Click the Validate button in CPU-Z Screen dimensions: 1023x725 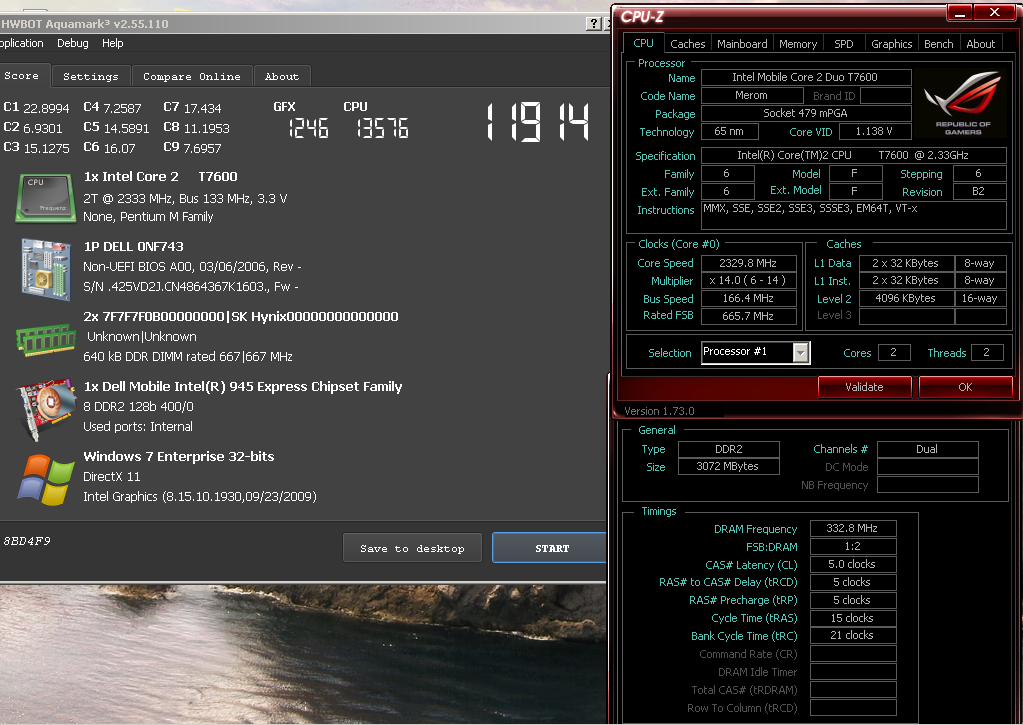(x=864, y=387)
